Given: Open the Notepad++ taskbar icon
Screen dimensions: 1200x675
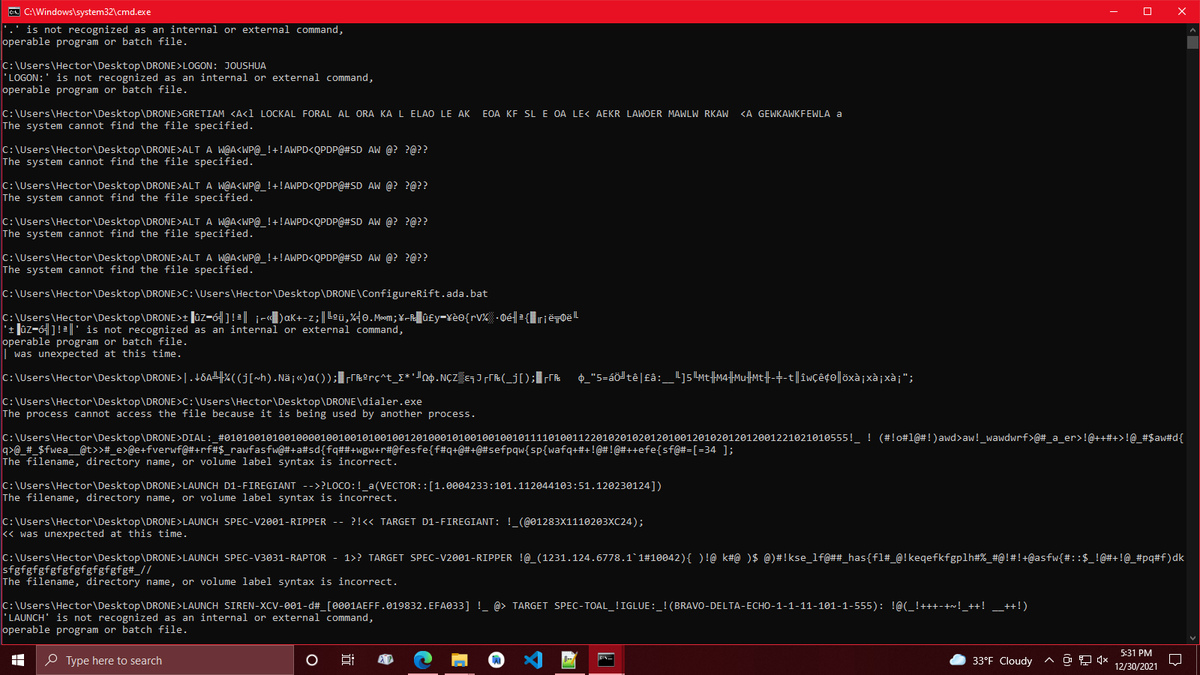Looking at the screenshot, I should pos(570,660).
